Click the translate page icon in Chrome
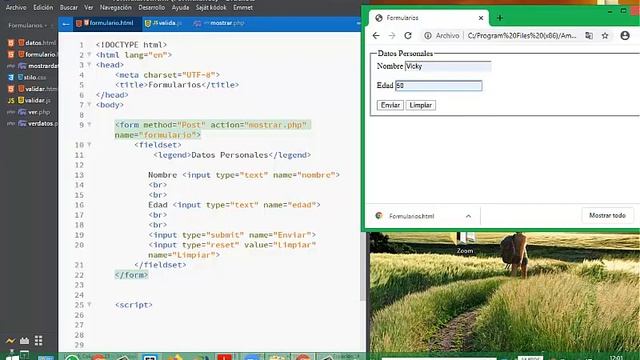This screenshot has height=360, width=640. click(589, 36)
